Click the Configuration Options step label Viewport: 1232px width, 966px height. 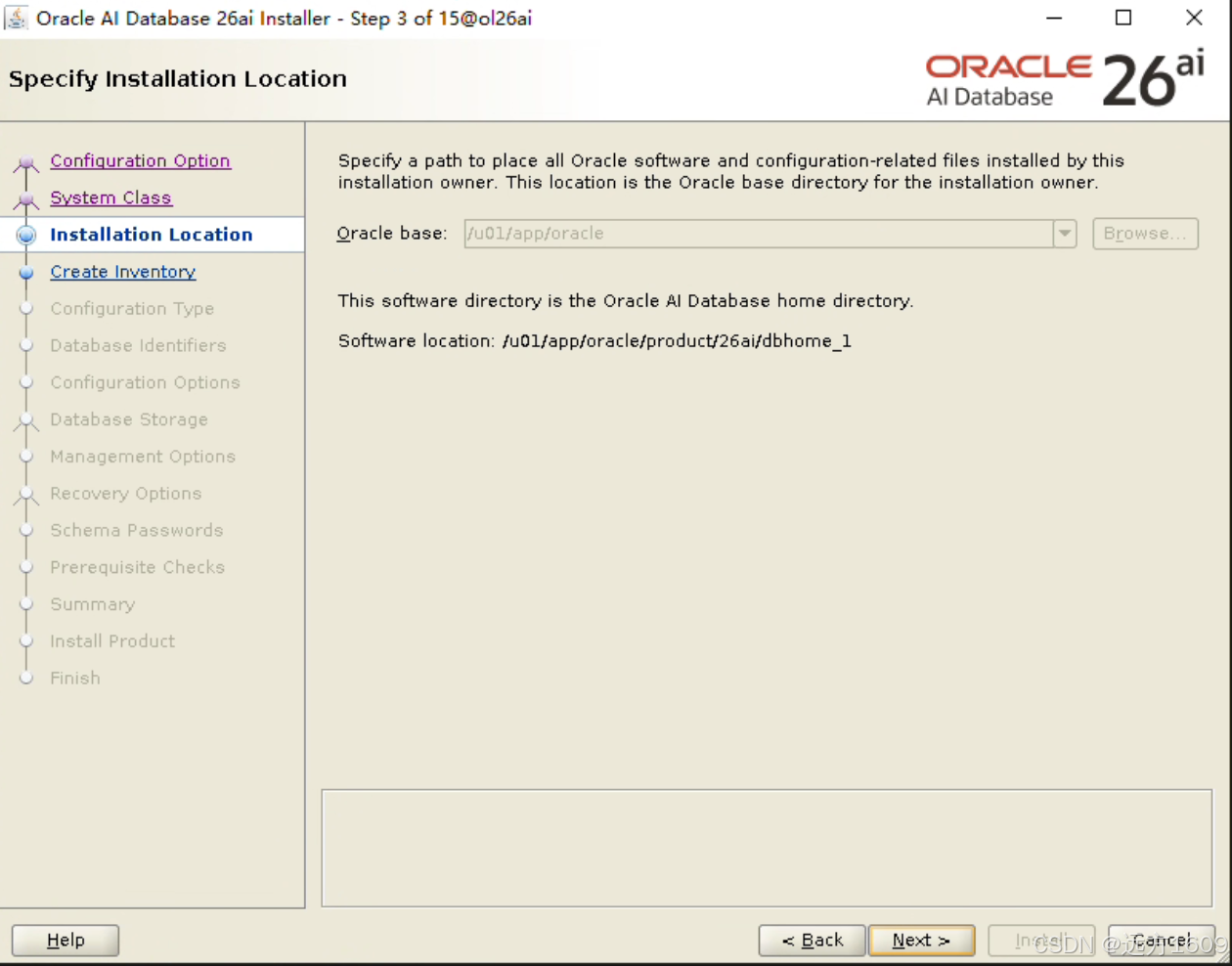coord(145,382)
